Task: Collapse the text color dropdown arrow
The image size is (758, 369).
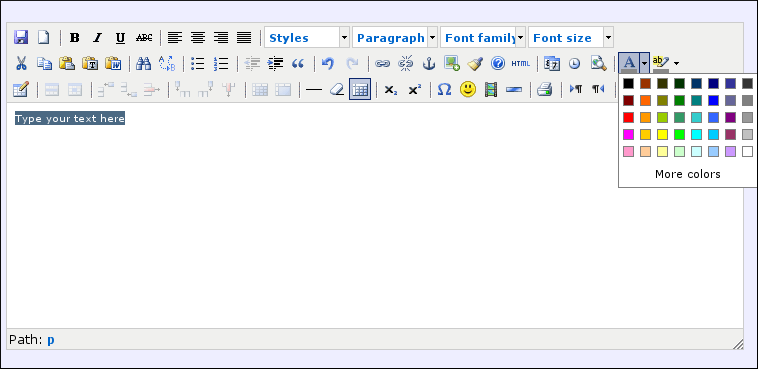Action: coord(644,63)
